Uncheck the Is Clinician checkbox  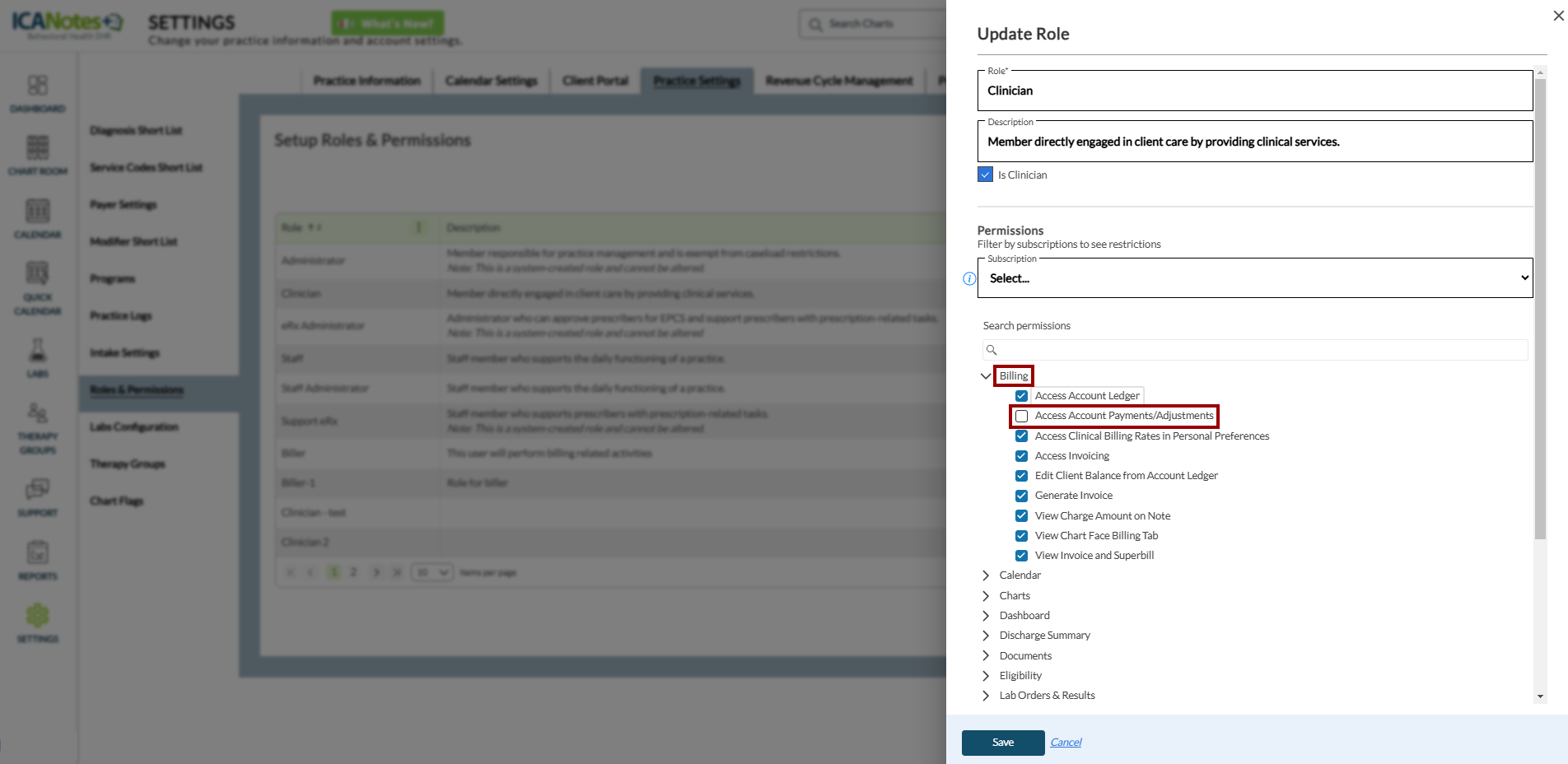point(985,175)
